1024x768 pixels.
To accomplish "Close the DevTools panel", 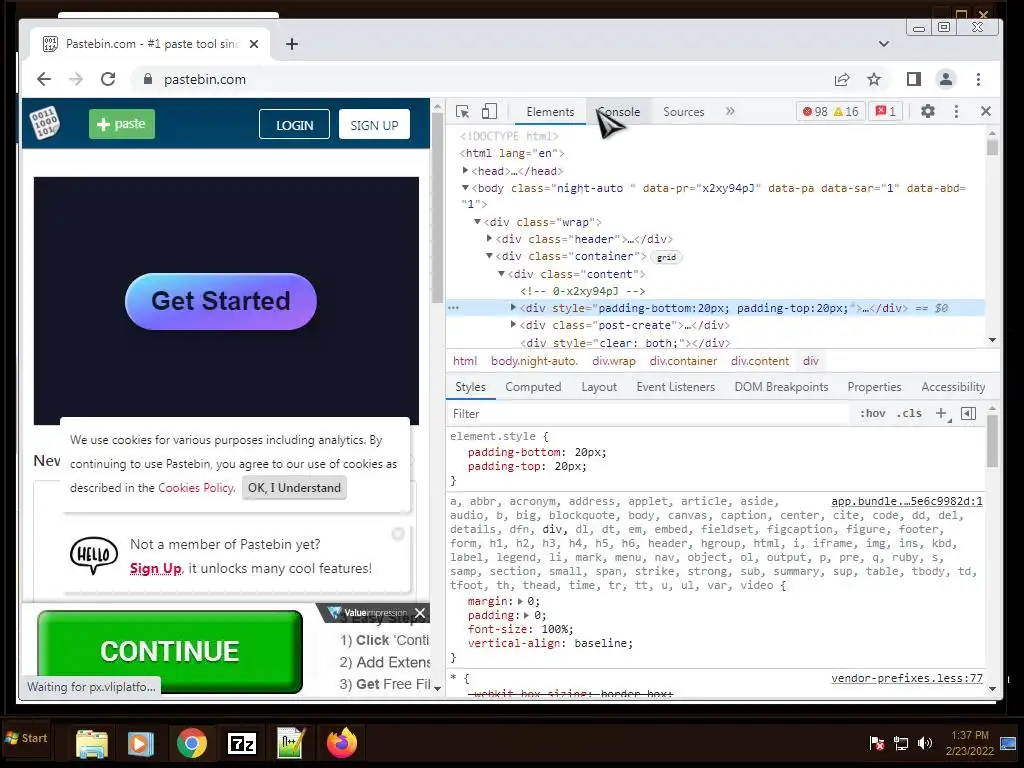I will [986, 111].
